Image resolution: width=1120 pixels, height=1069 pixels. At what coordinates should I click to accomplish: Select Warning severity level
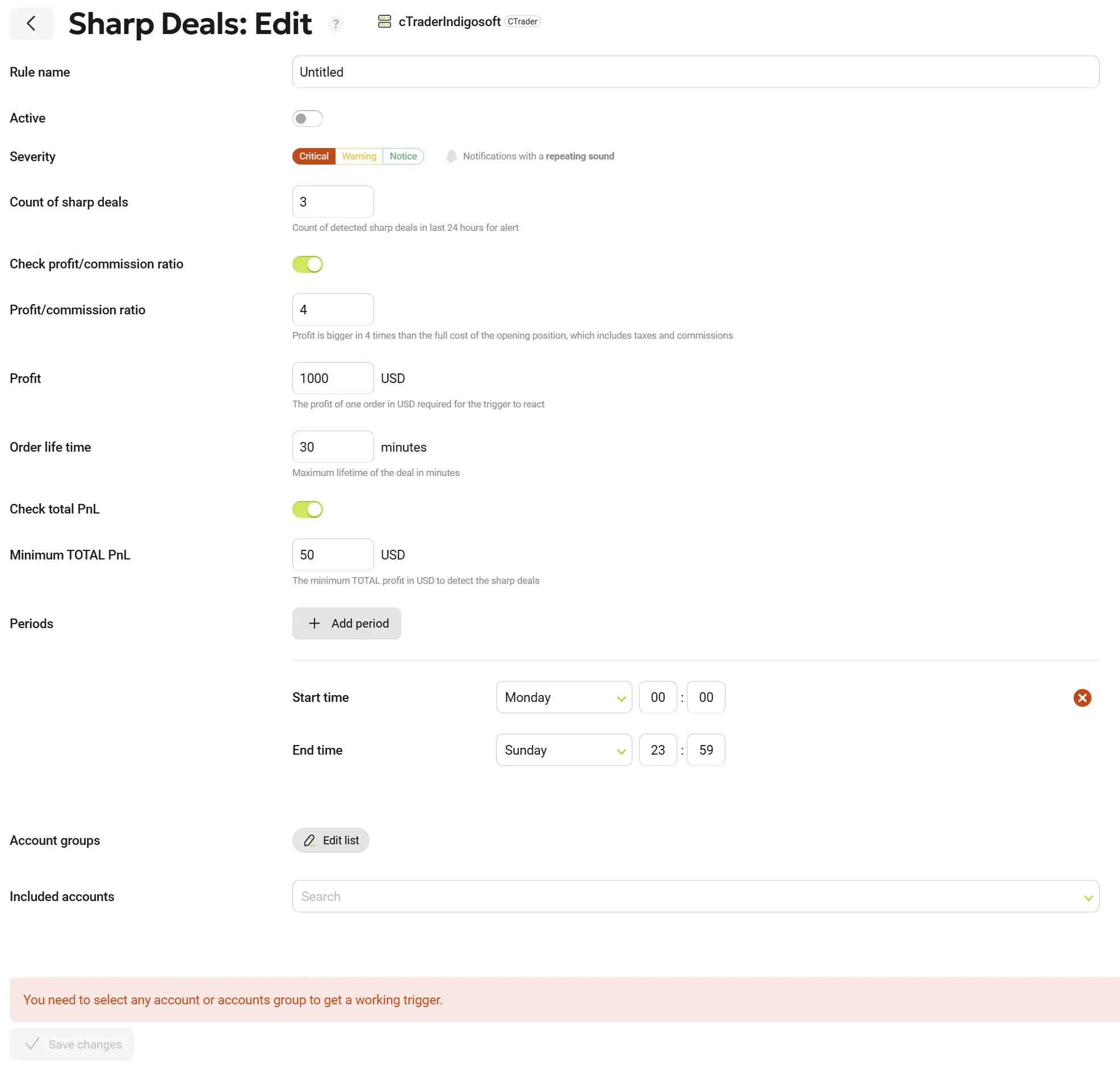[x=359, y=156]
